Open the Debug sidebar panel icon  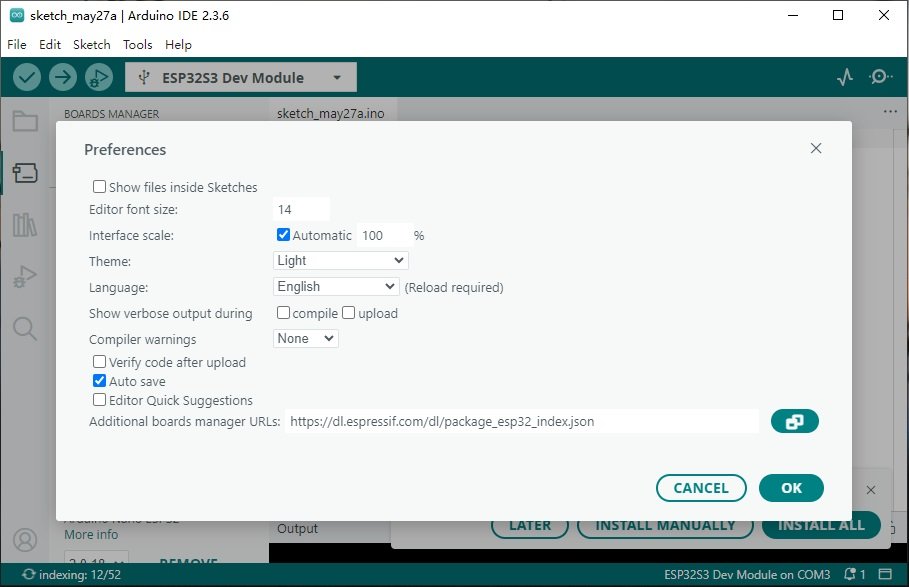pos(25,276)
